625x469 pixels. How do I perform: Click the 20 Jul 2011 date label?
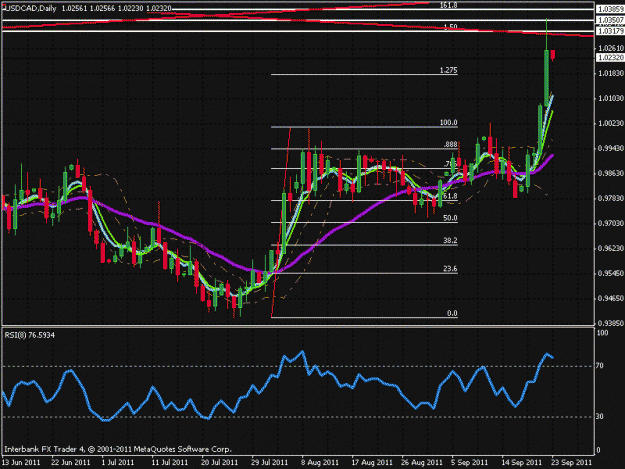click(x=220, y=462)
